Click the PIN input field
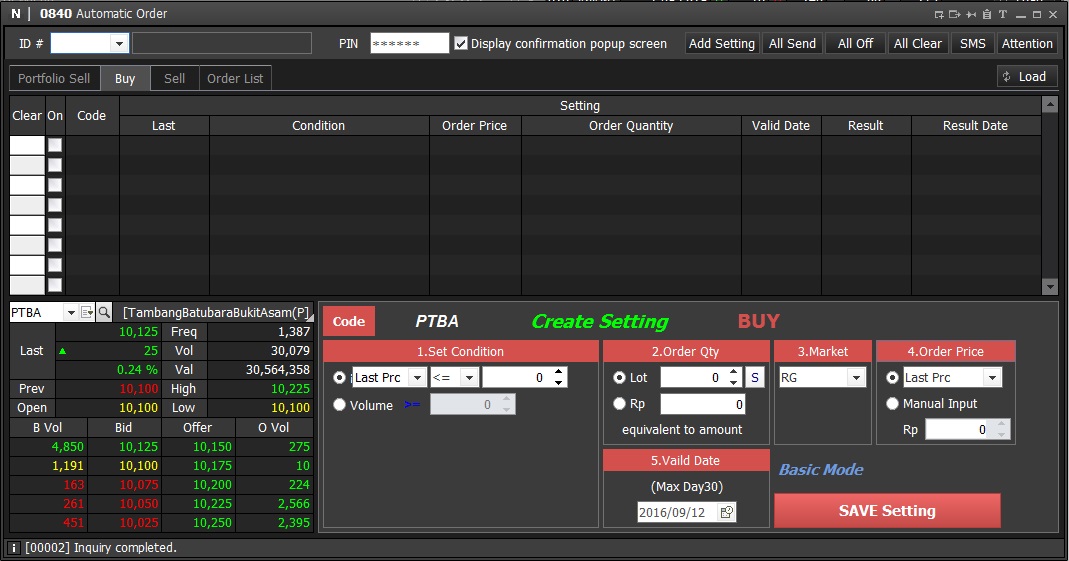The image size is (1069, 561). point(410,44)
